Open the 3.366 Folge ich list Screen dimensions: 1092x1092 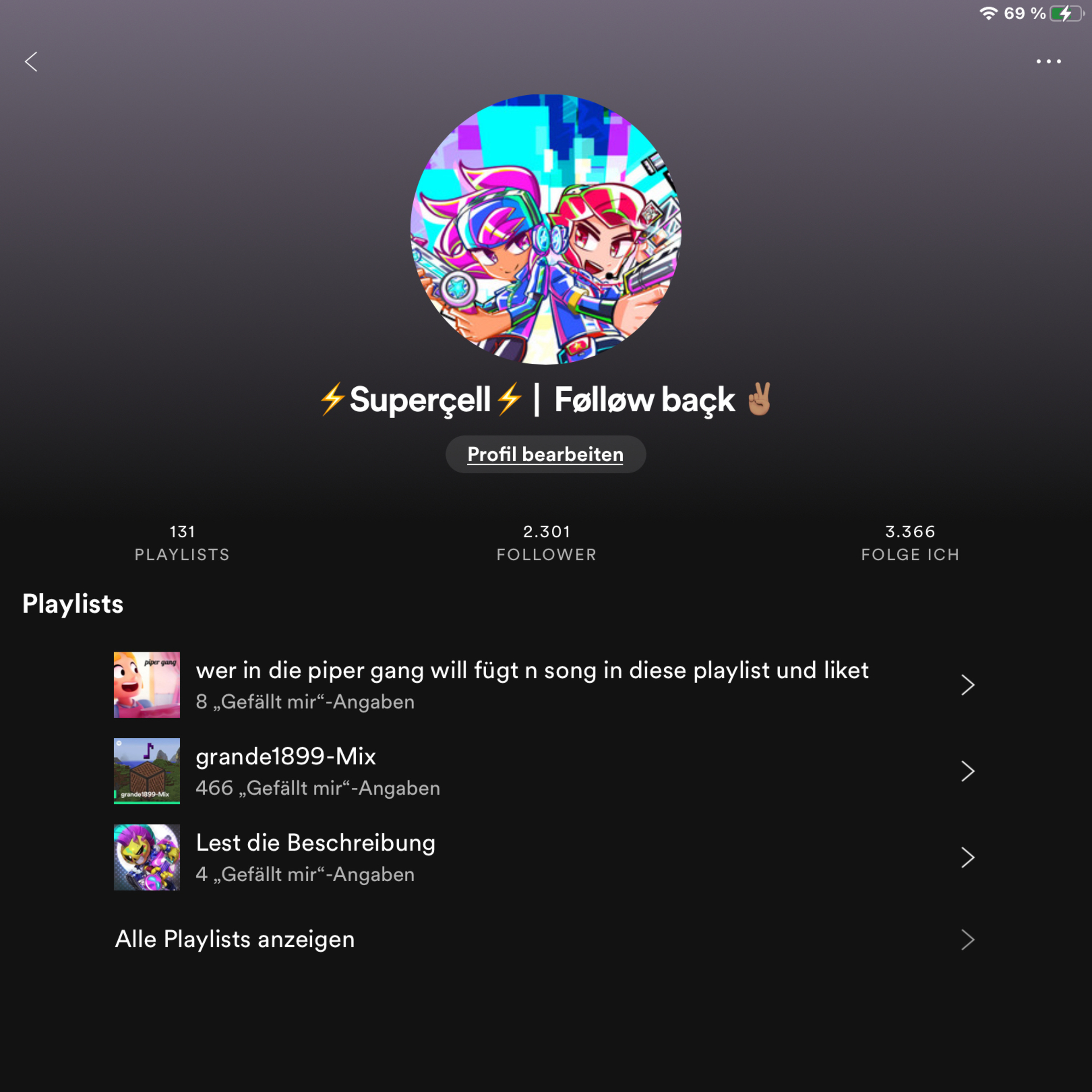click(x=910, y=543)
